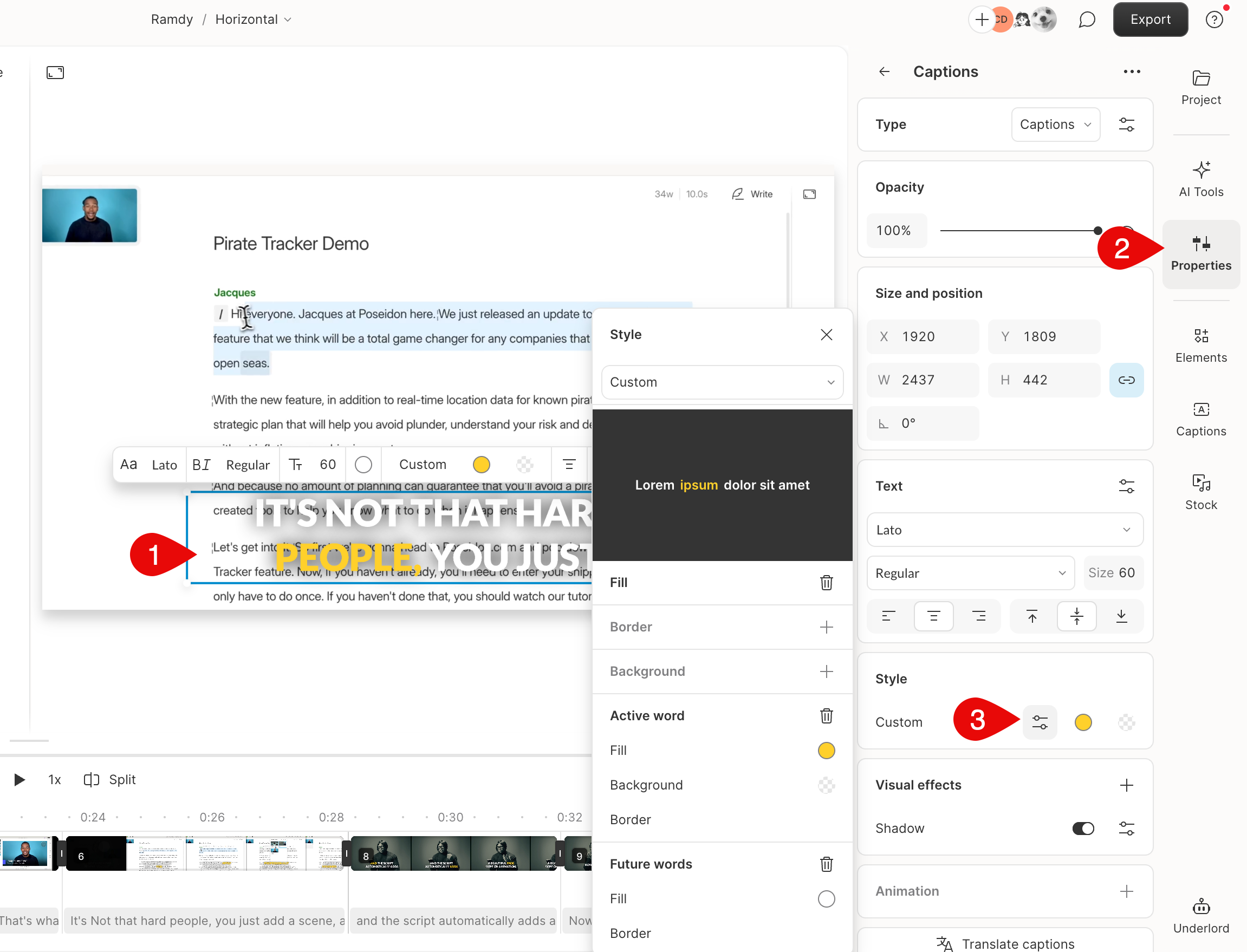This screenshot has height=952, width=1247.
Task: Link width and height with the chain icon
Action: pos(1127,380)
